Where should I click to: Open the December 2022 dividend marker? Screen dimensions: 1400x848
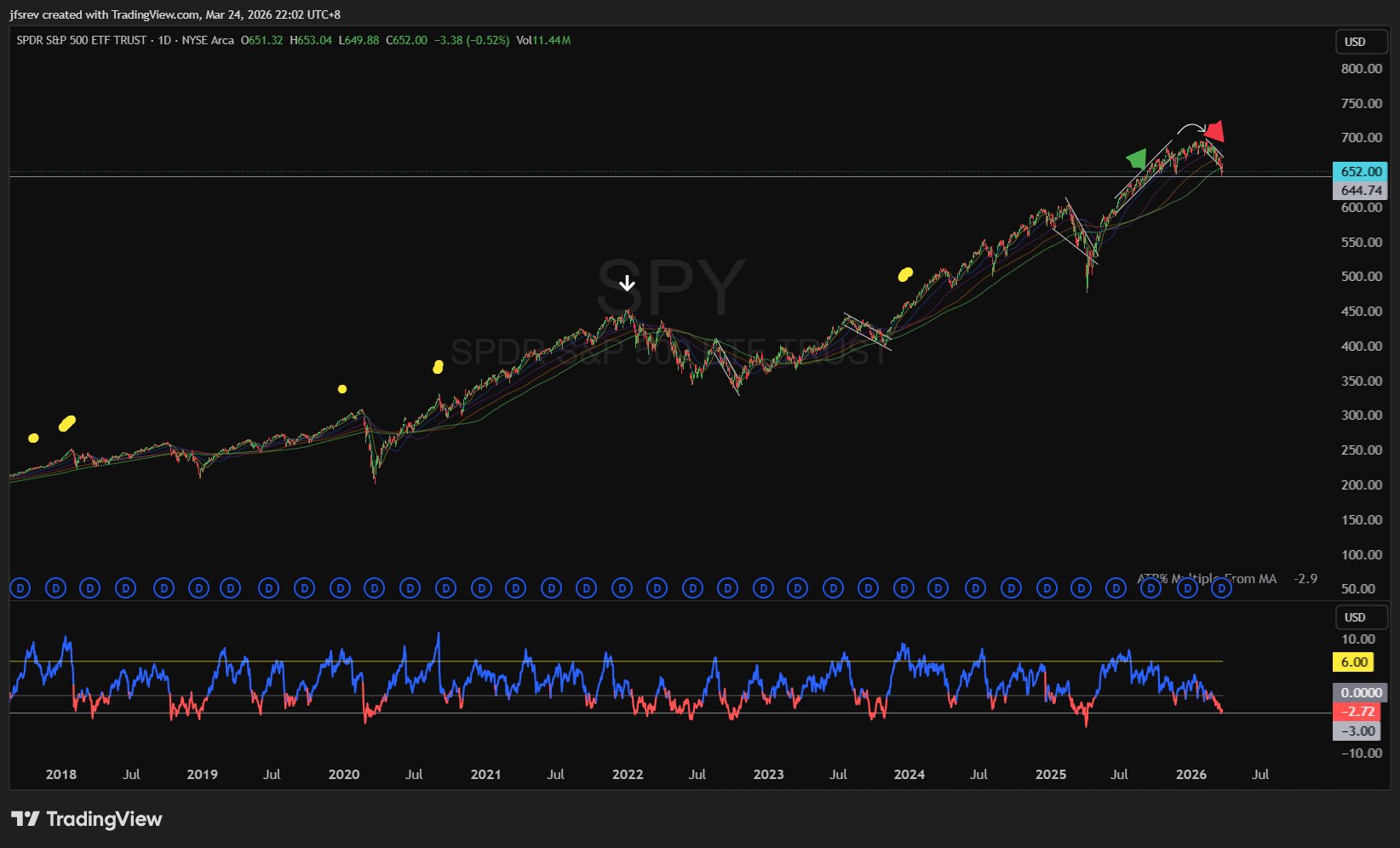click(763, 587)
